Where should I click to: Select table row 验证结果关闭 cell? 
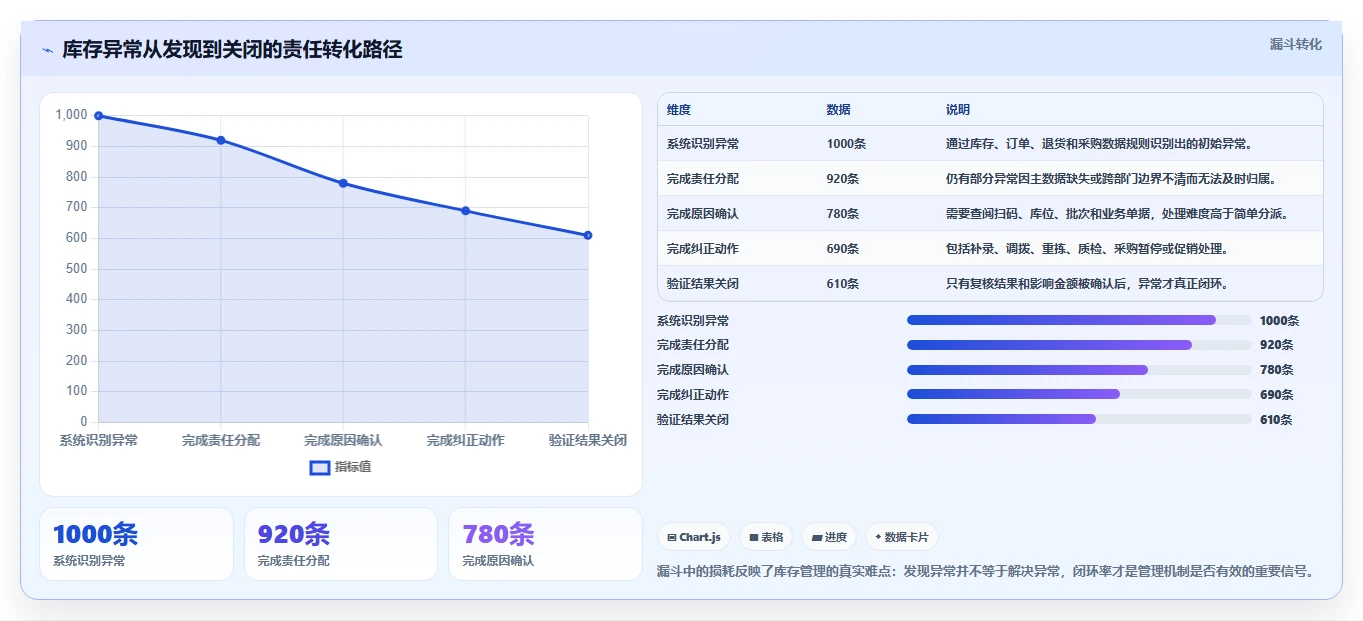703,284
